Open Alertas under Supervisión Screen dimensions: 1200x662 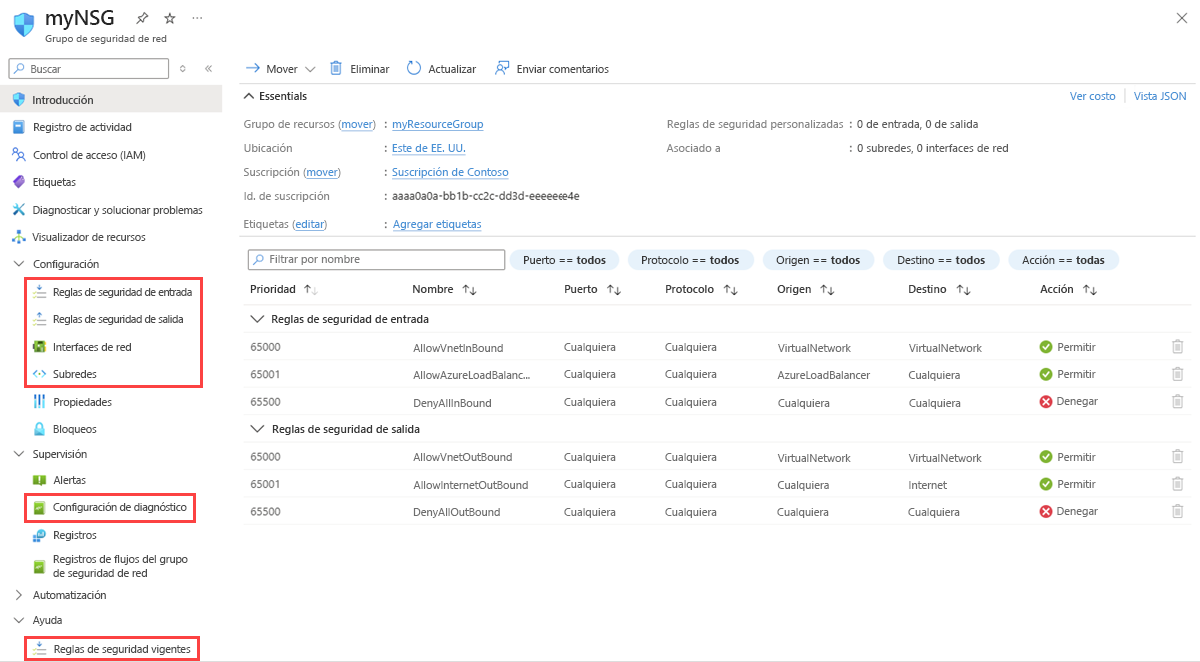pyautogui.click(x=68, y=480)
